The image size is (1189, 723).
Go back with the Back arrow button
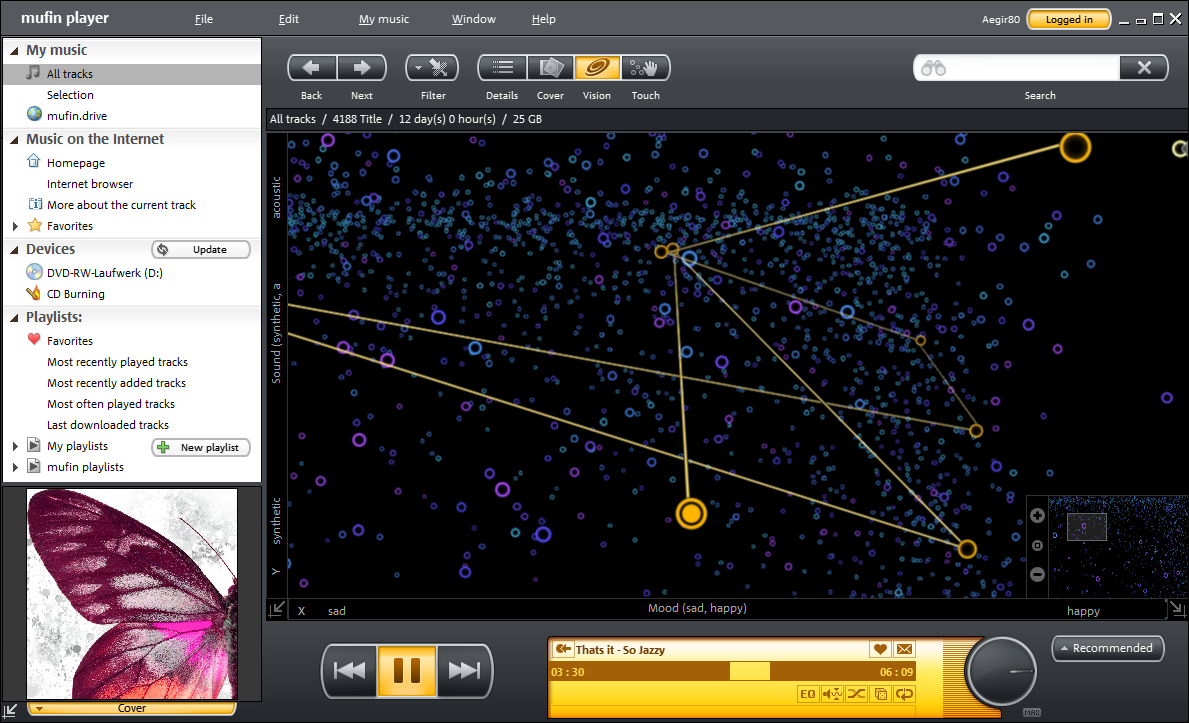click(312, 68)
